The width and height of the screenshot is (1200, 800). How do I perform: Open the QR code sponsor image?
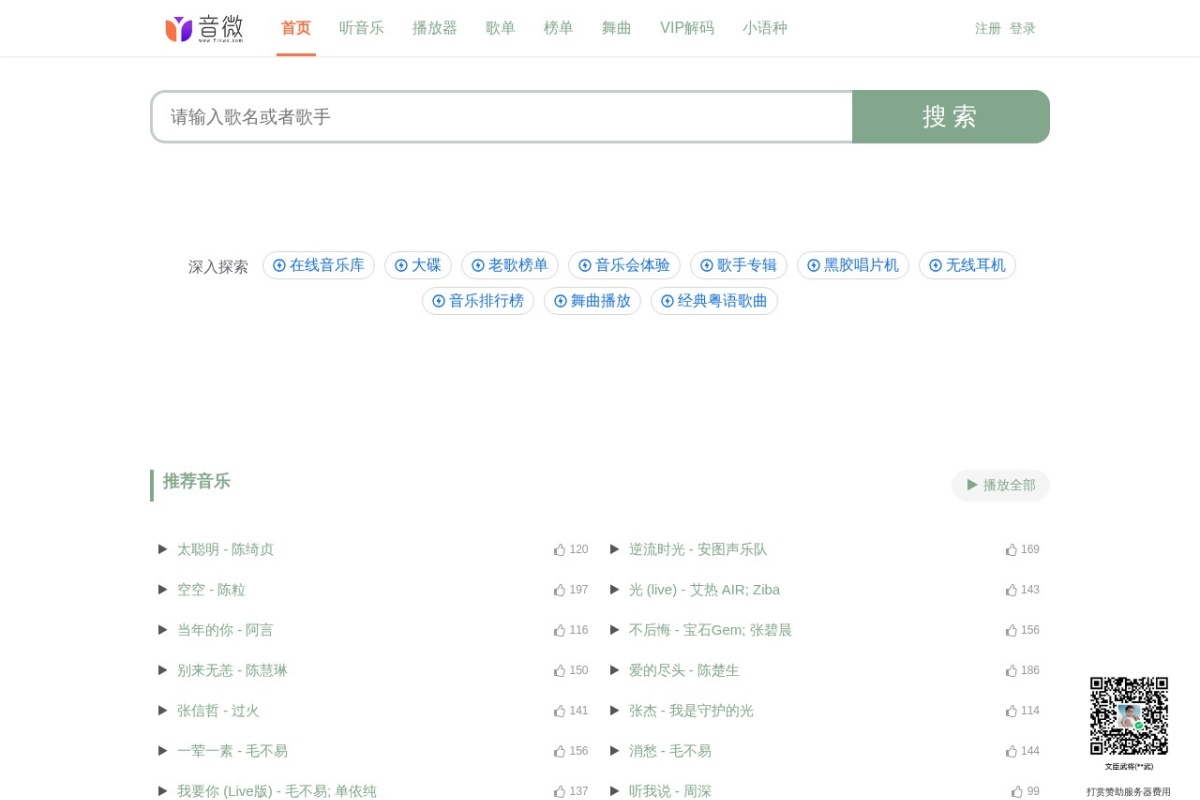pyautogui.click(x=1128, y=716)
